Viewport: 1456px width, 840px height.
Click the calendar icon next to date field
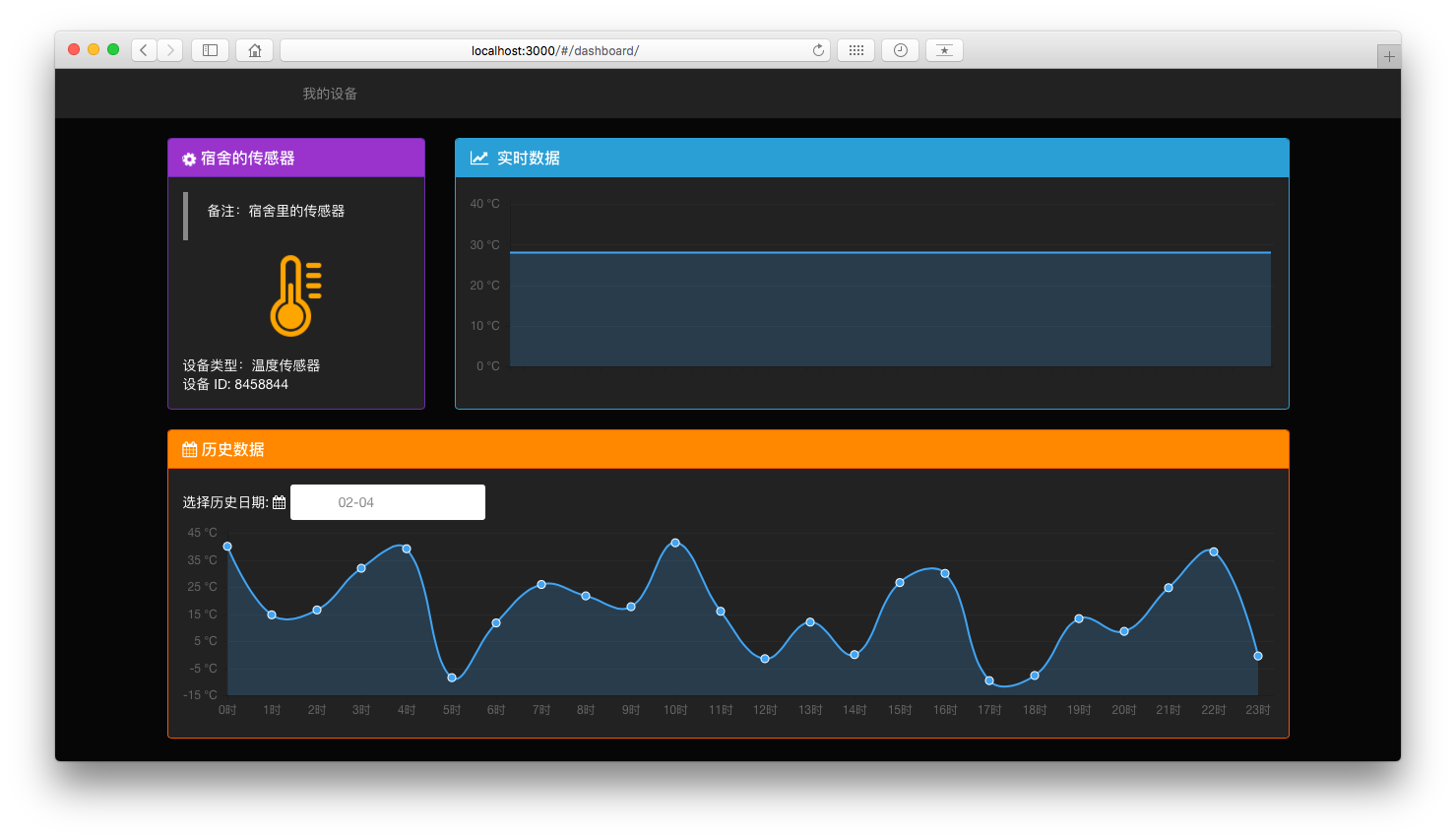click(x=280, y=502)
